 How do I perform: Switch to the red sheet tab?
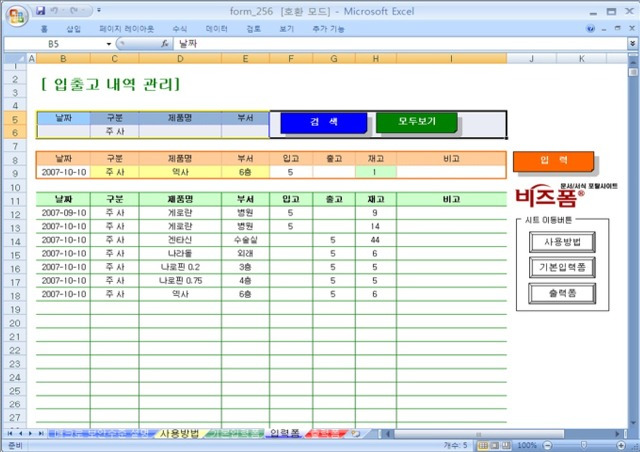pos(325,433)
